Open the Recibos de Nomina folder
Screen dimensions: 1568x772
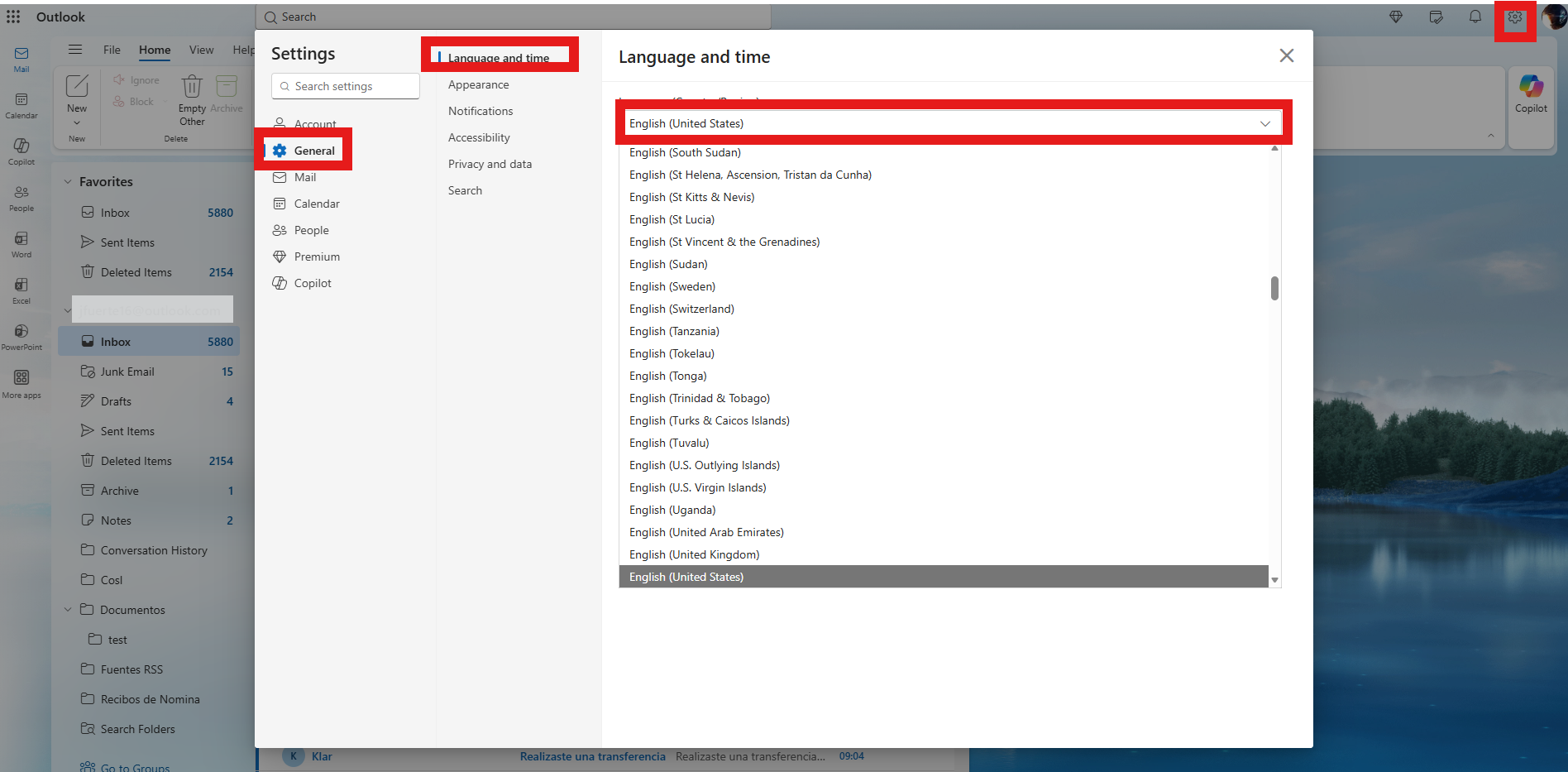(x=149, y=699)
